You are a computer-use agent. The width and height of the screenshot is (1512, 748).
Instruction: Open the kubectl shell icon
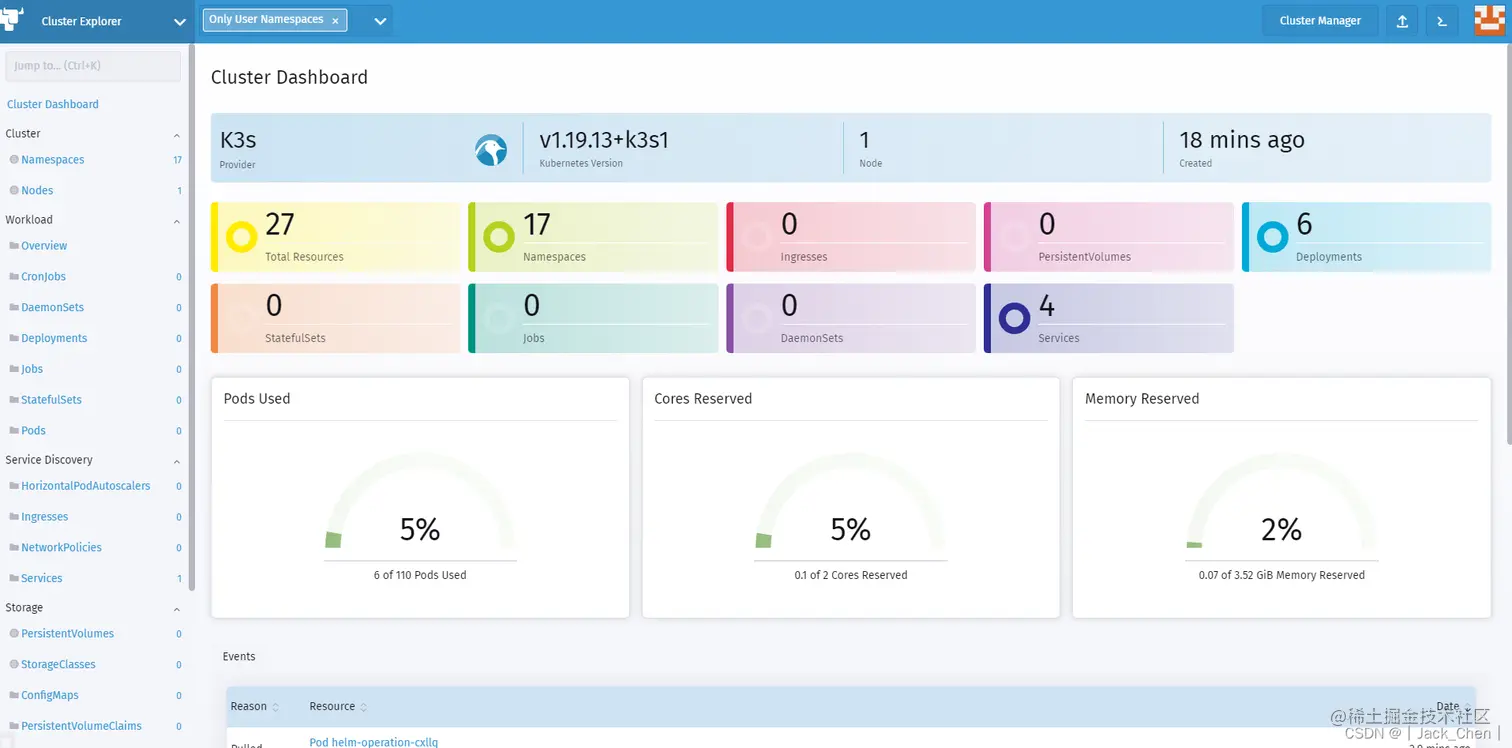[x=1443, y=21]
